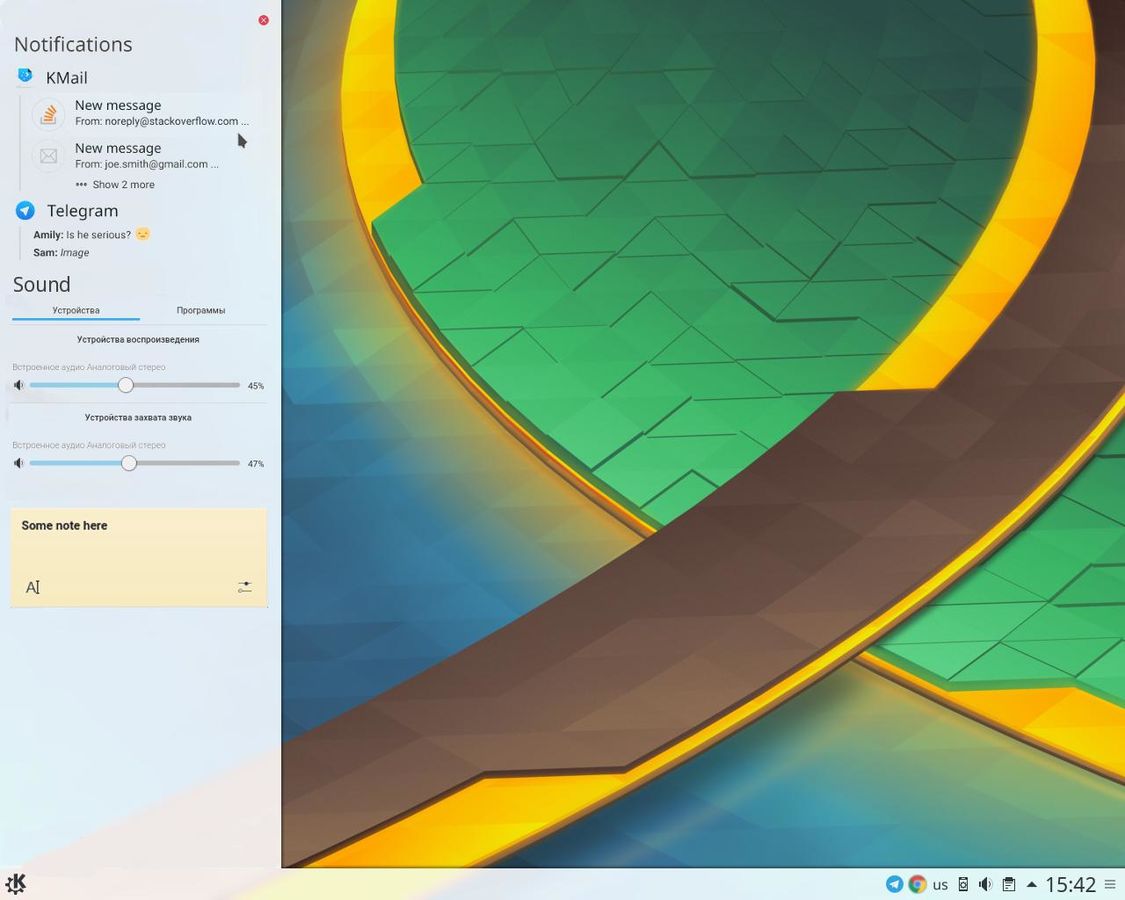Screen dimensions: 1125x900
Task: Click the volume icon in system tray
Action: point(985,884)
